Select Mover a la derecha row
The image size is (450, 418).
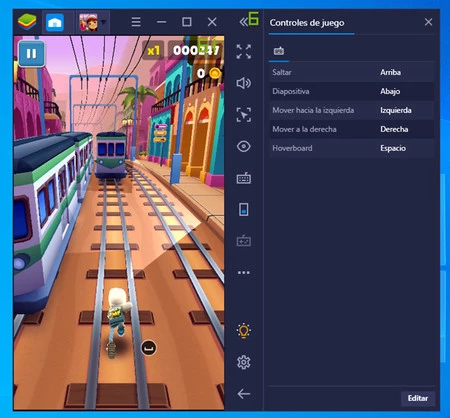[352, 129]
